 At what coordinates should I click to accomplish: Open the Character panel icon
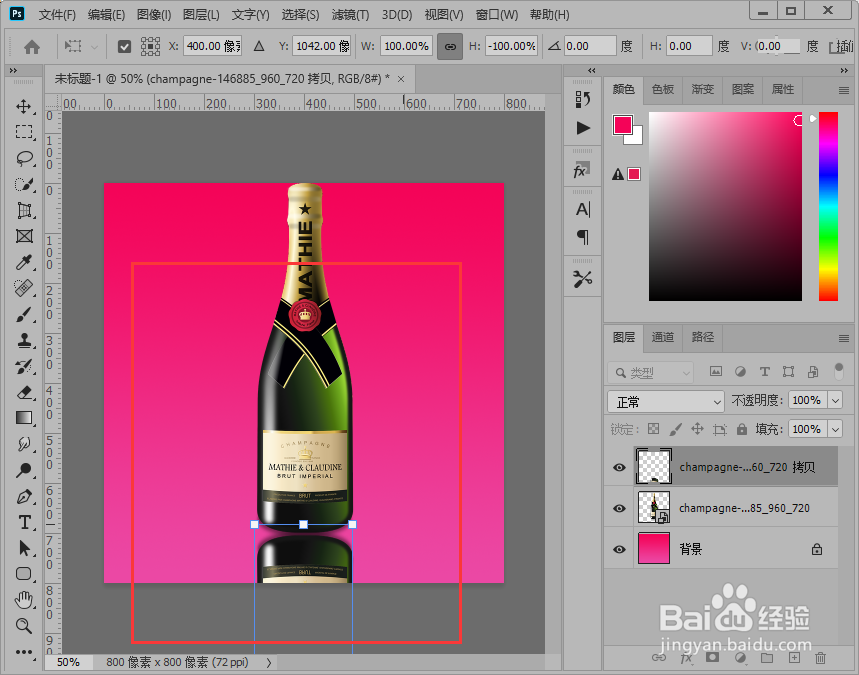coord(583,209)
